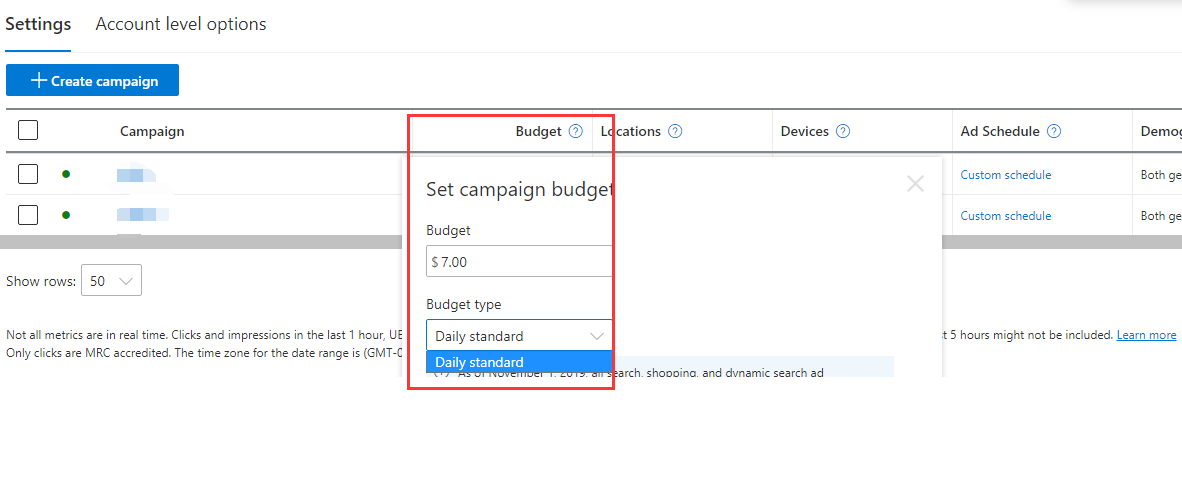Open the Show rows dropdown
This screenshot has width=1182, height=489.
[x=111, y=281]
